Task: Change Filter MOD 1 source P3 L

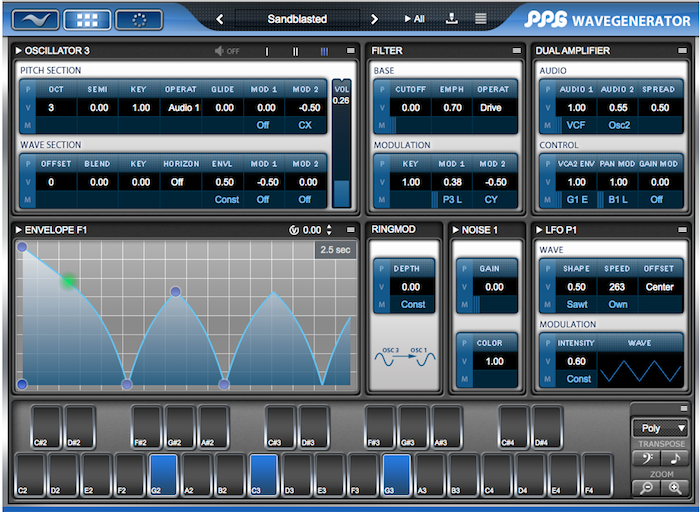Action: click(452, 200)
